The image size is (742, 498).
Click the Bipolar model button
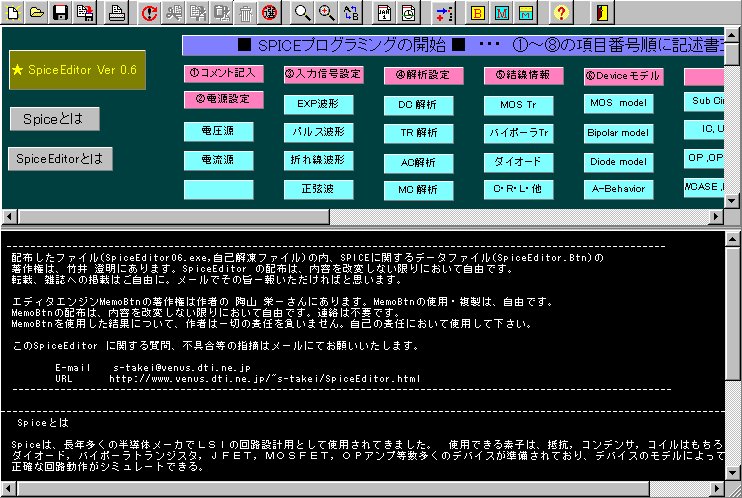(618, 133)
